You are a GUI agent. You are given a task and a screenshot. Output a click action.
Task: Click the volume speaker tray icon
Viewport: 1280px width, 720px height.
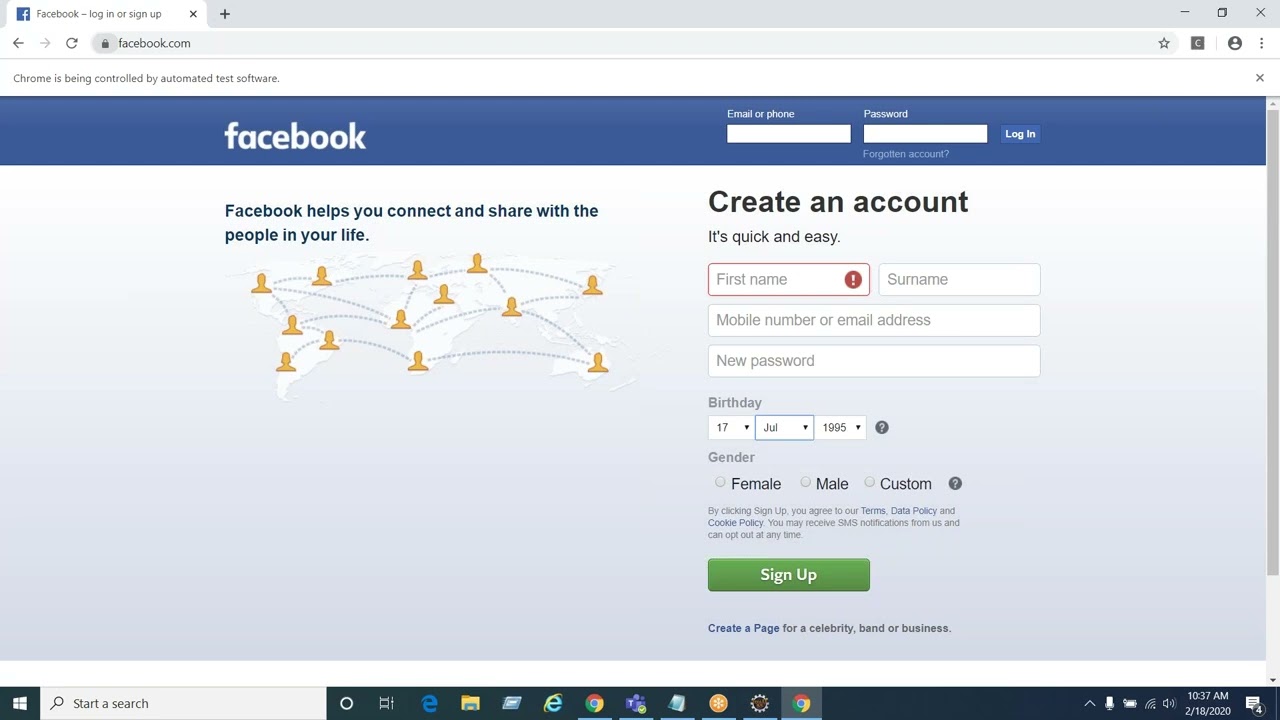[1169, 703]
